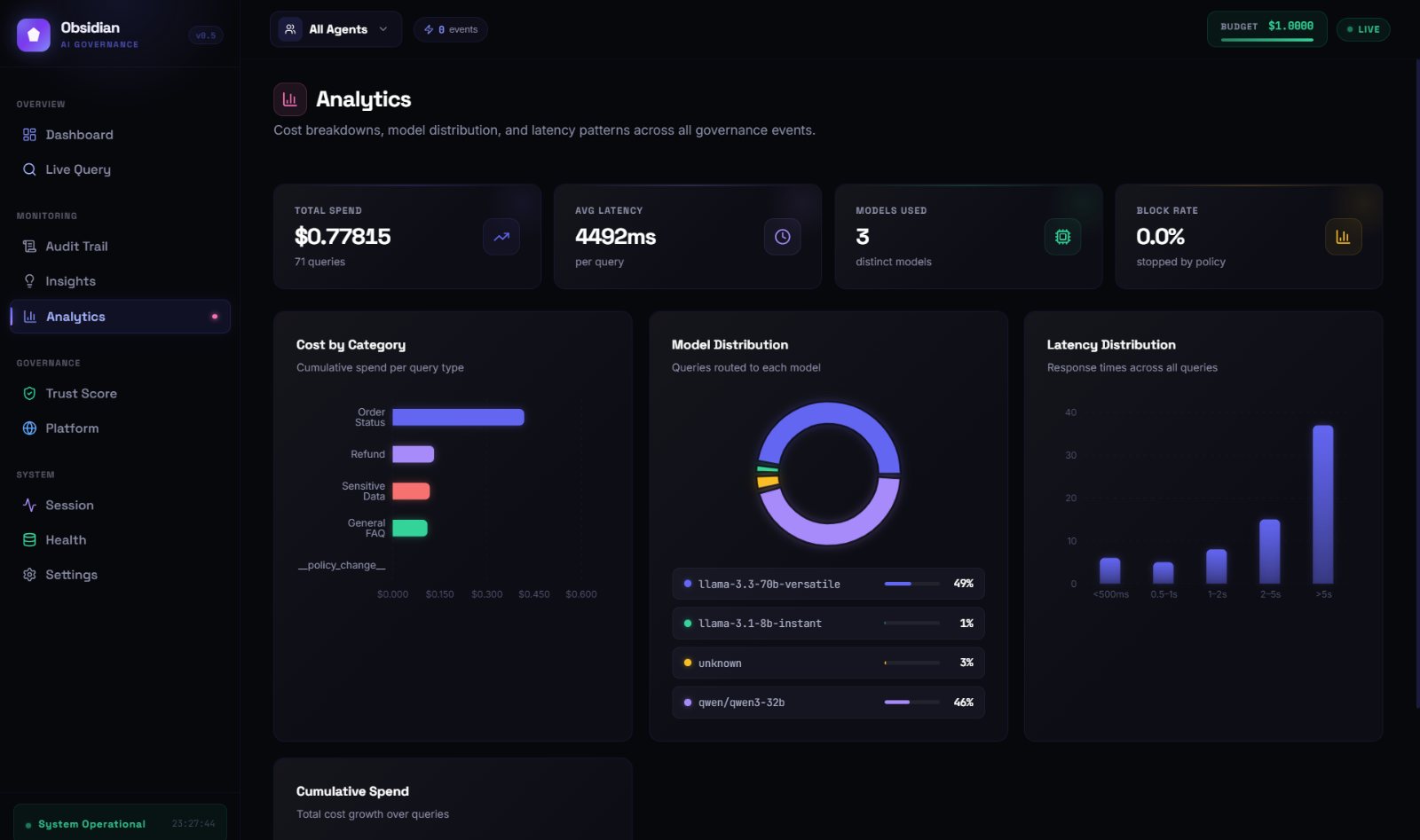Open the All Agents dropdown
This screenshot has height=840, width=1420.
335,29
